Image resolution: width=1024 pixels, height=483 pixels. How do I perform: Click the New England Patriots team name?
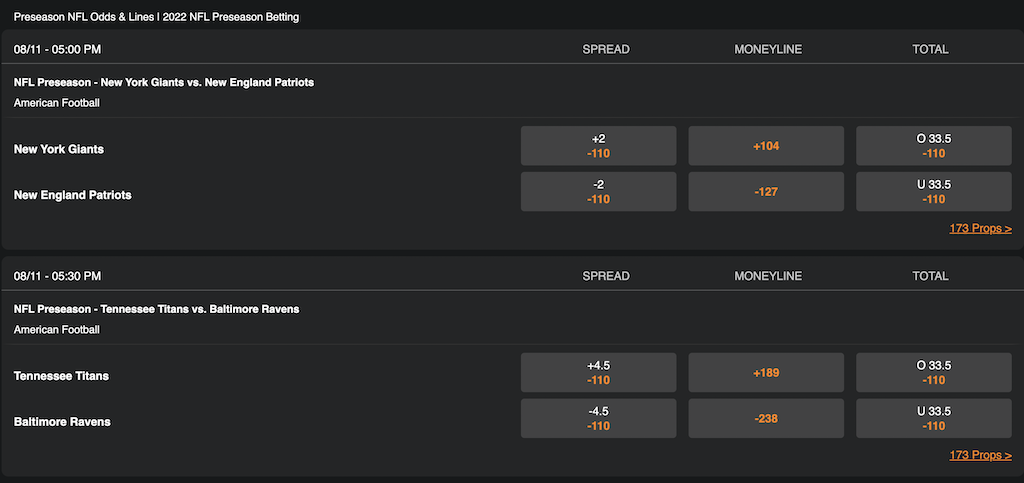coord(73,195)
